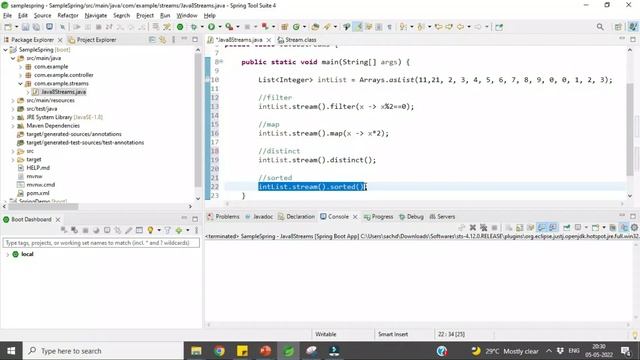This screenshot has height=360, width=640.
Task: Click the Windows Type here to search box
Action: tap(103, 351)
